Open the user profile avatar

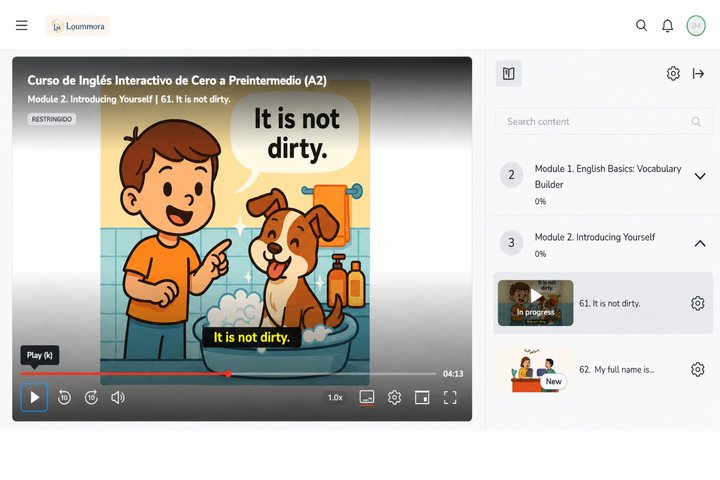(696, 26)
